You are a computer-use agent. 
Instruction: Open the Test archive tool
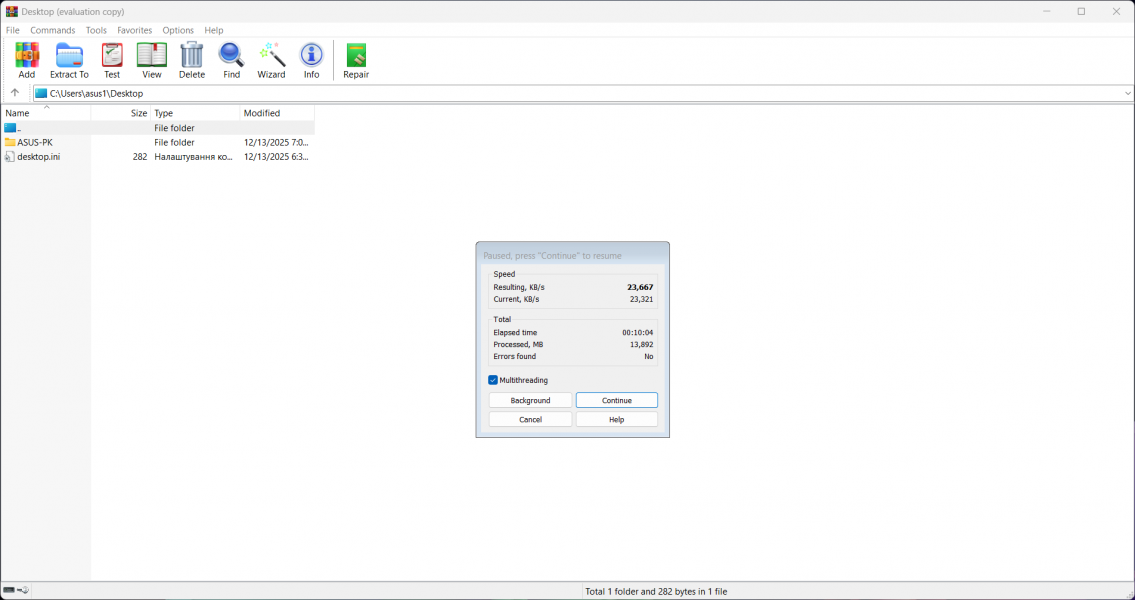click(111, 58)
